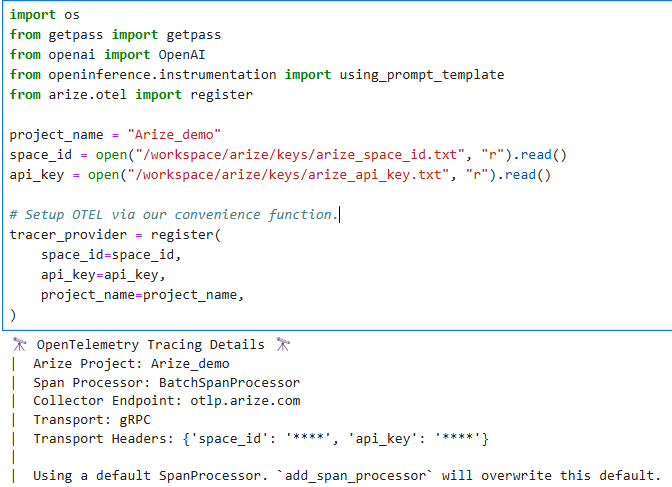This screenshot has height=487, width=672.
Task: Place cursor at end of OTEL comment line
Action: pos(340,215)
